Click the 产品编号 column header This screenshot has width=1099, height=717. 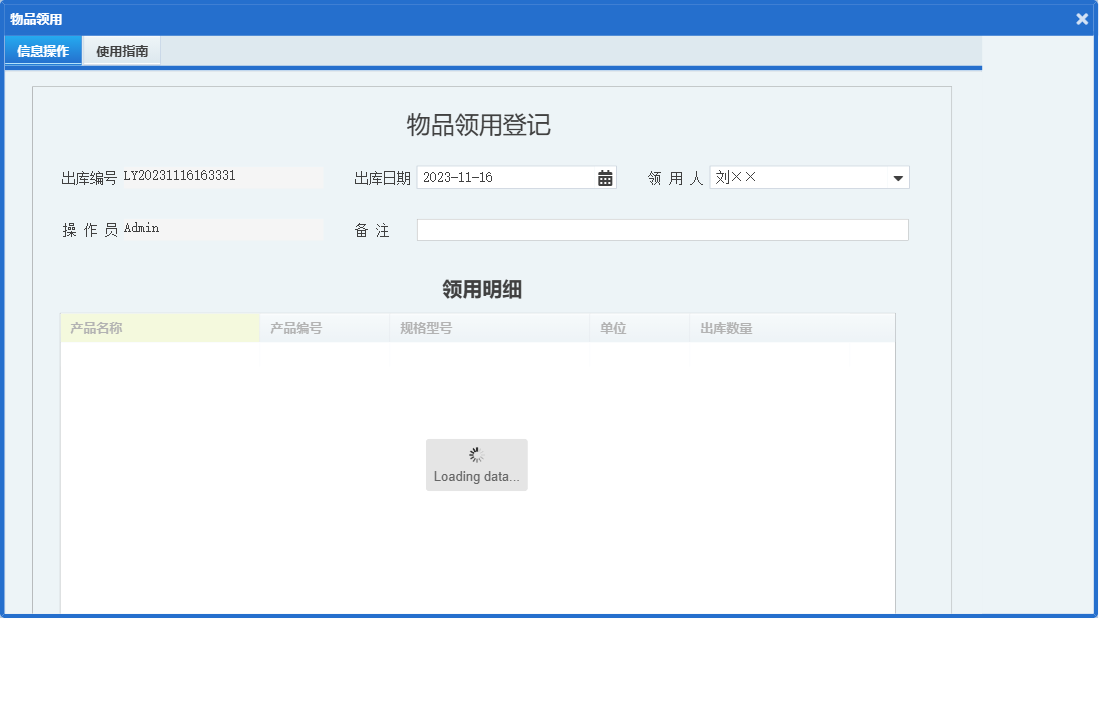point(323,327)
